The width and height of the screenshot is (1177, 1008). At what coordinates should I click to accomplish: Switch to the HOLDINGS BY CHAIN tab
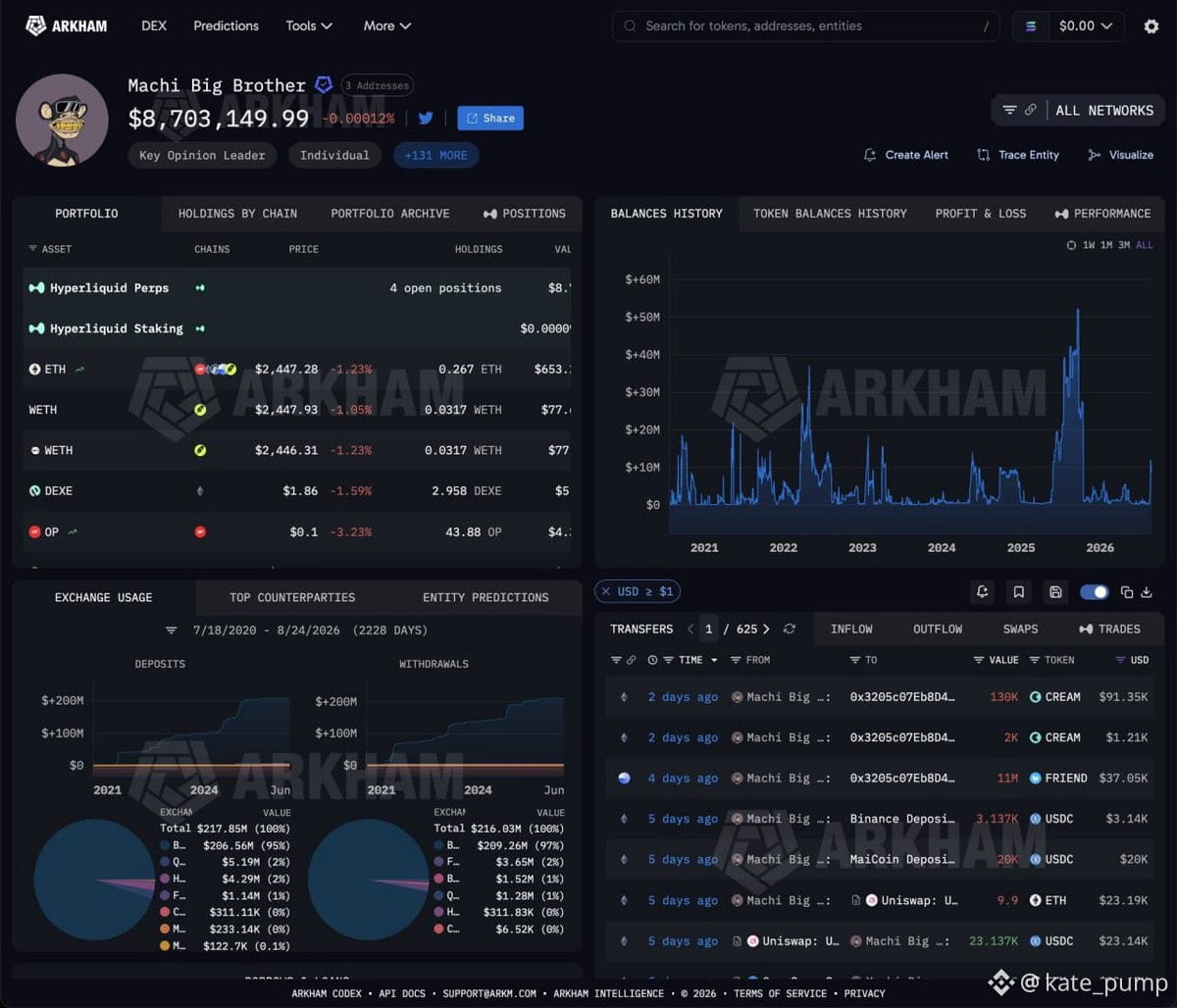coord(237,213)
